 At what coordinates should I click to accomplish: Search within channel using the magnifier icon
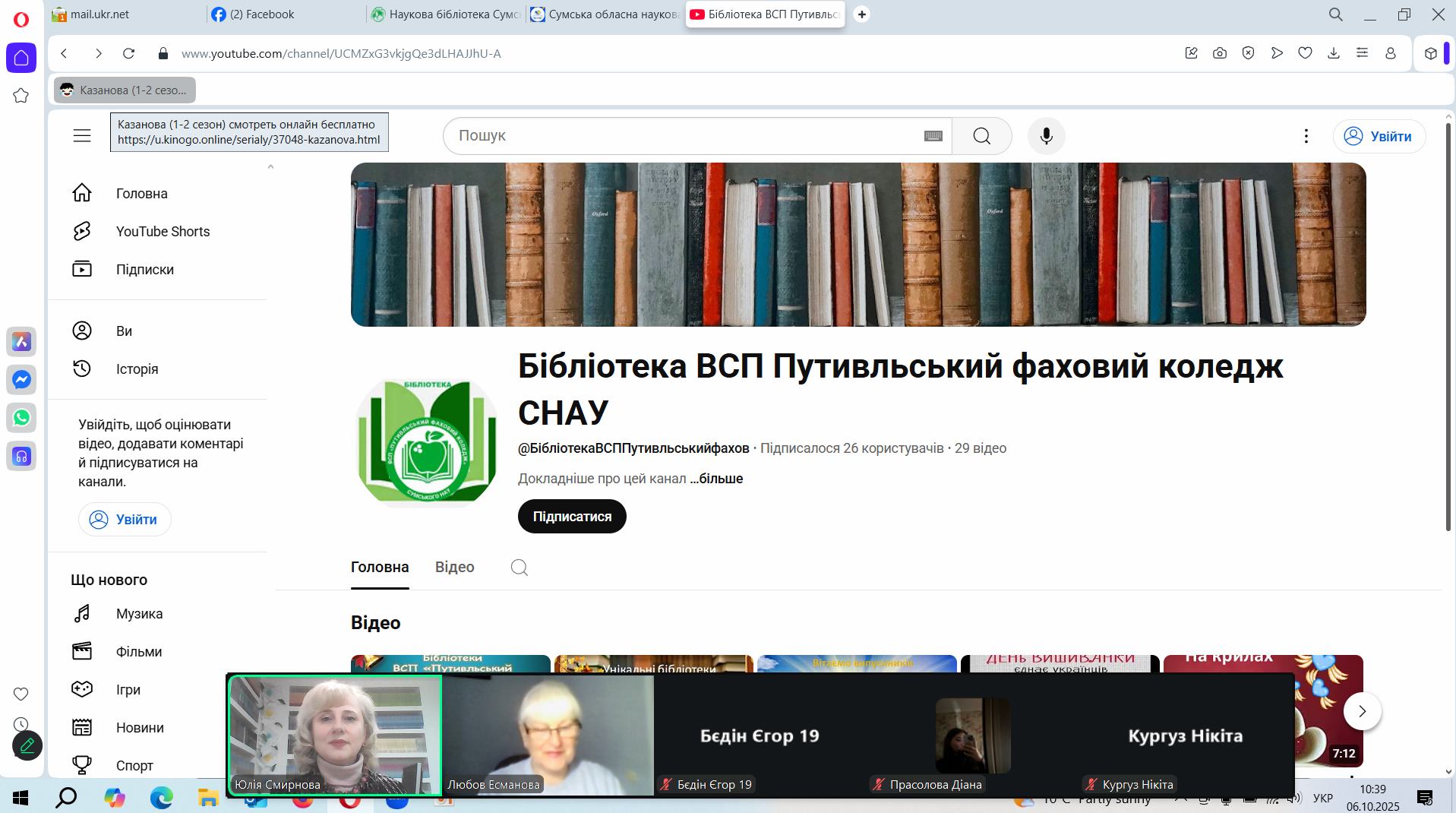[520, 568]
